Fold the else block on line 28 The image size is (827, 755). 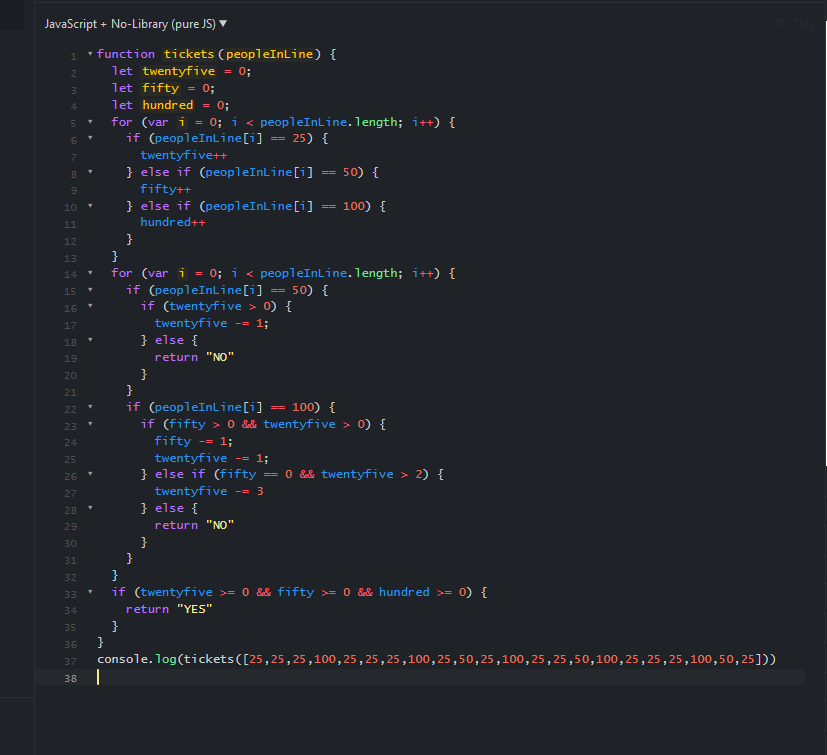(x=90, y=508)
